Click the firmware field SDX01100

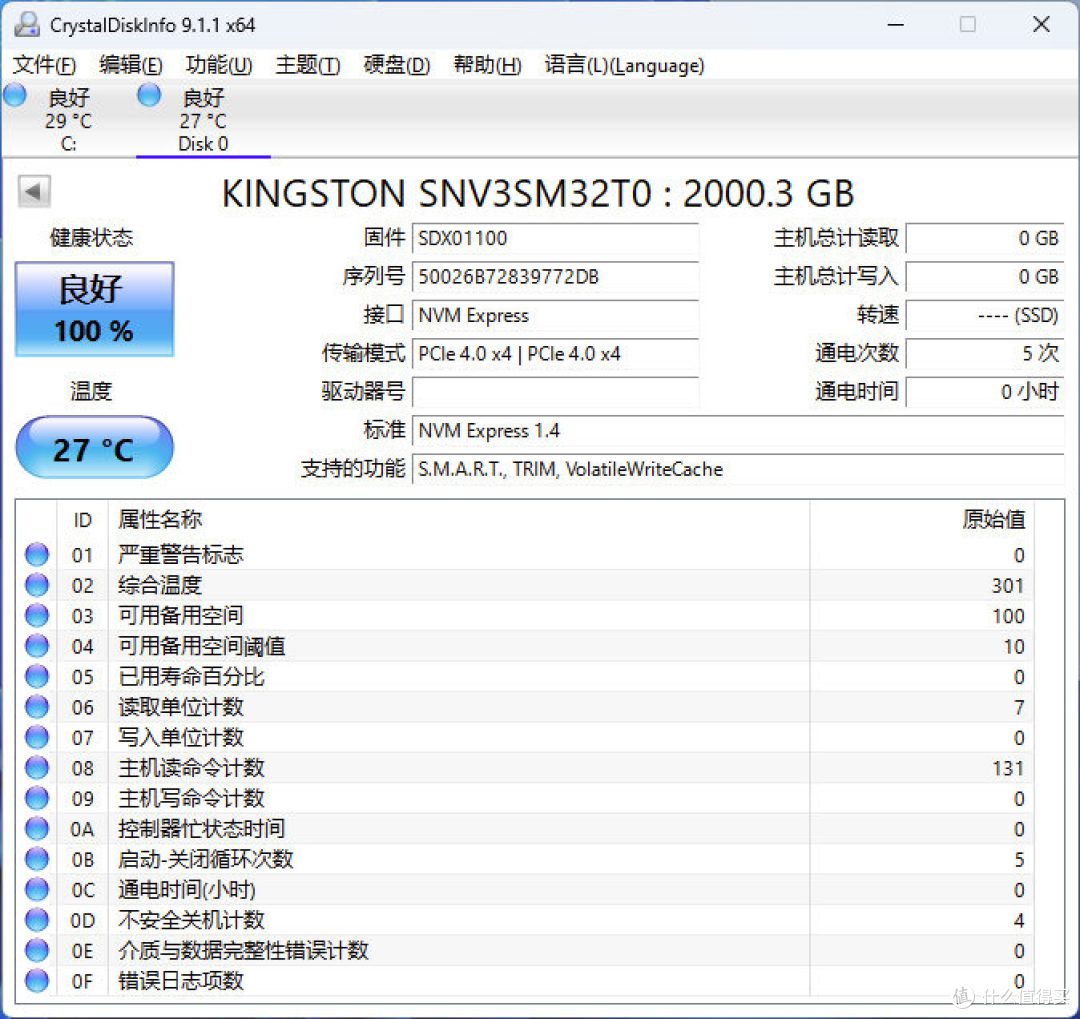click(x=555, y=238)
